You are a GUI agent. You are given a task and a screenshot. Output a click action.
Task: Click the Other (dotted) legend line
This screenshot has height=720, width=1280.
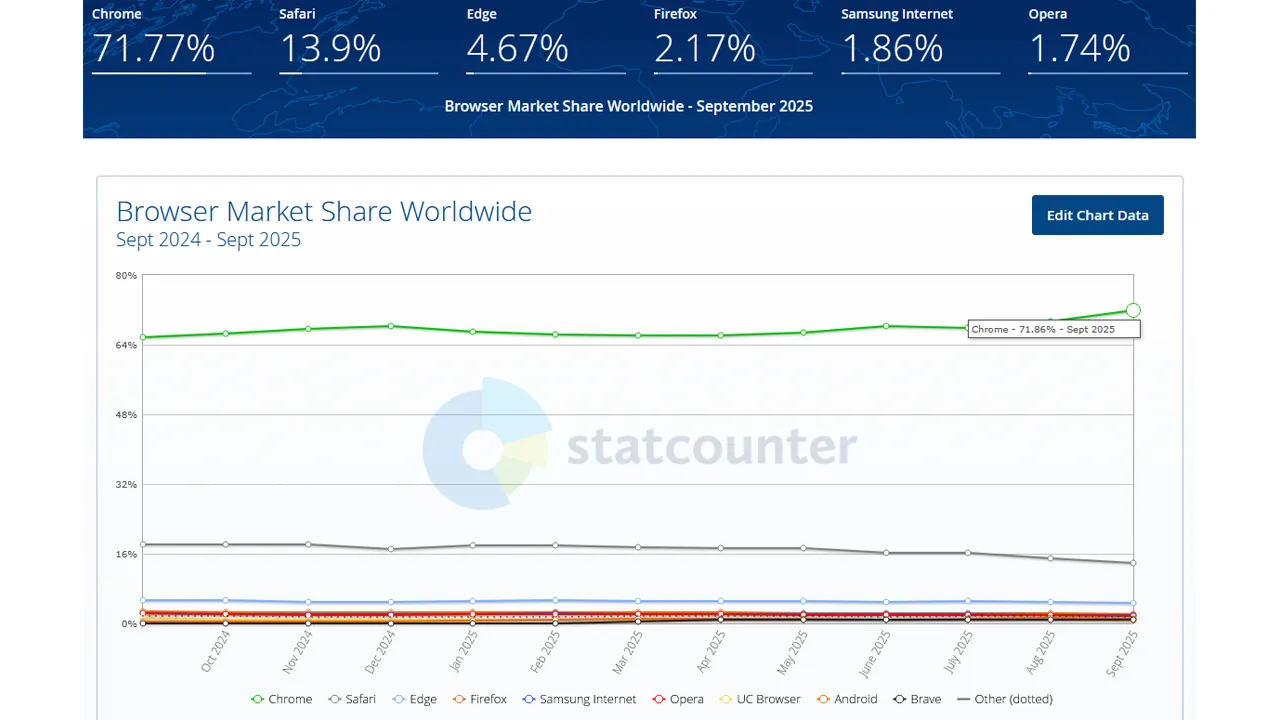(x=964, y=699)
